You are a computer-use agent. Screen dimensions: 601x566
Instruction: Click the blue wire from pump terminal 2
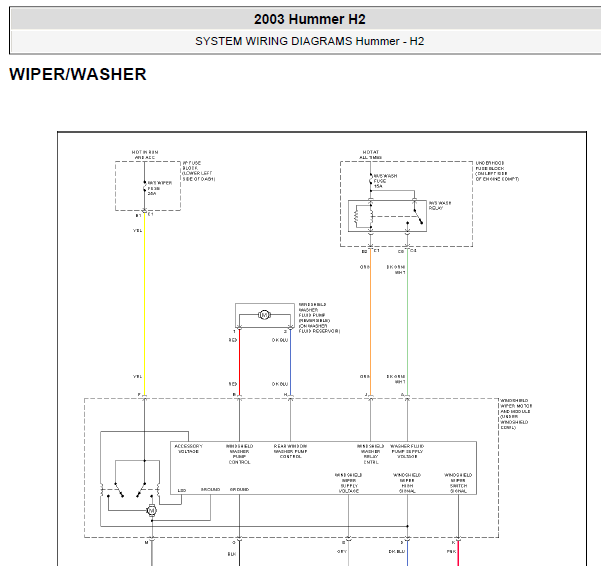tap(291, 363)
